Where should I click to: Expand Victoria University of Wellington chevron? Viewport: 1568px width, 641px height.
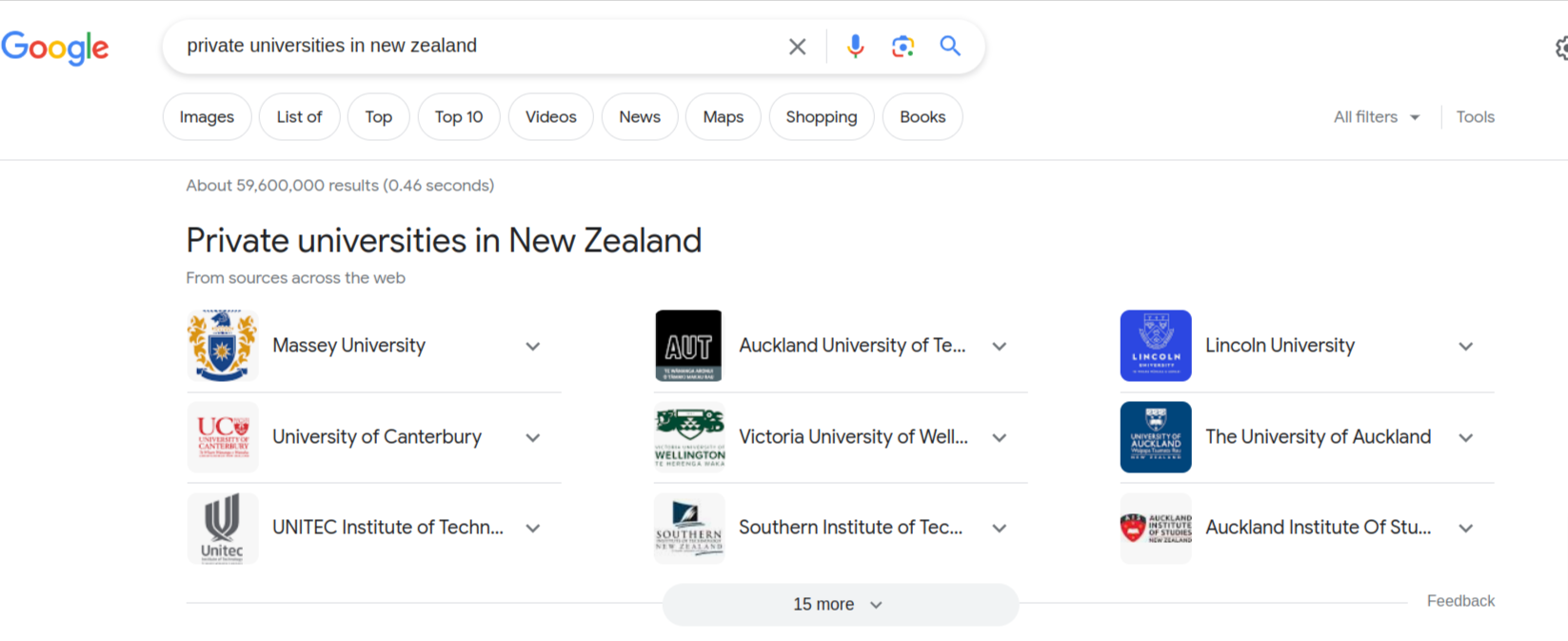pyautogui.click(x=1000, y=438)
